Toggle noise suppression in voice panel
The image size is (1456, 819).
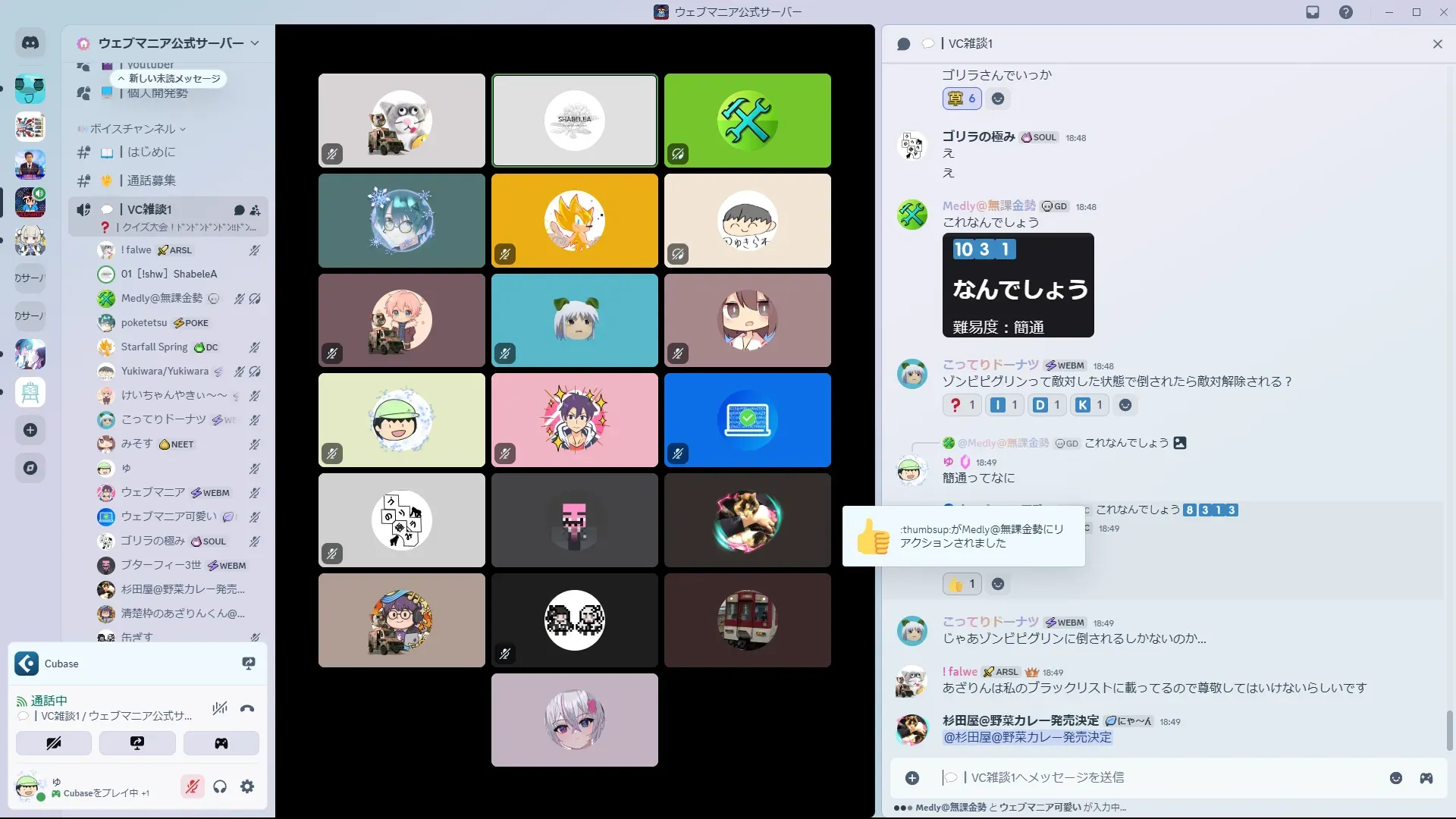(220, 708)
